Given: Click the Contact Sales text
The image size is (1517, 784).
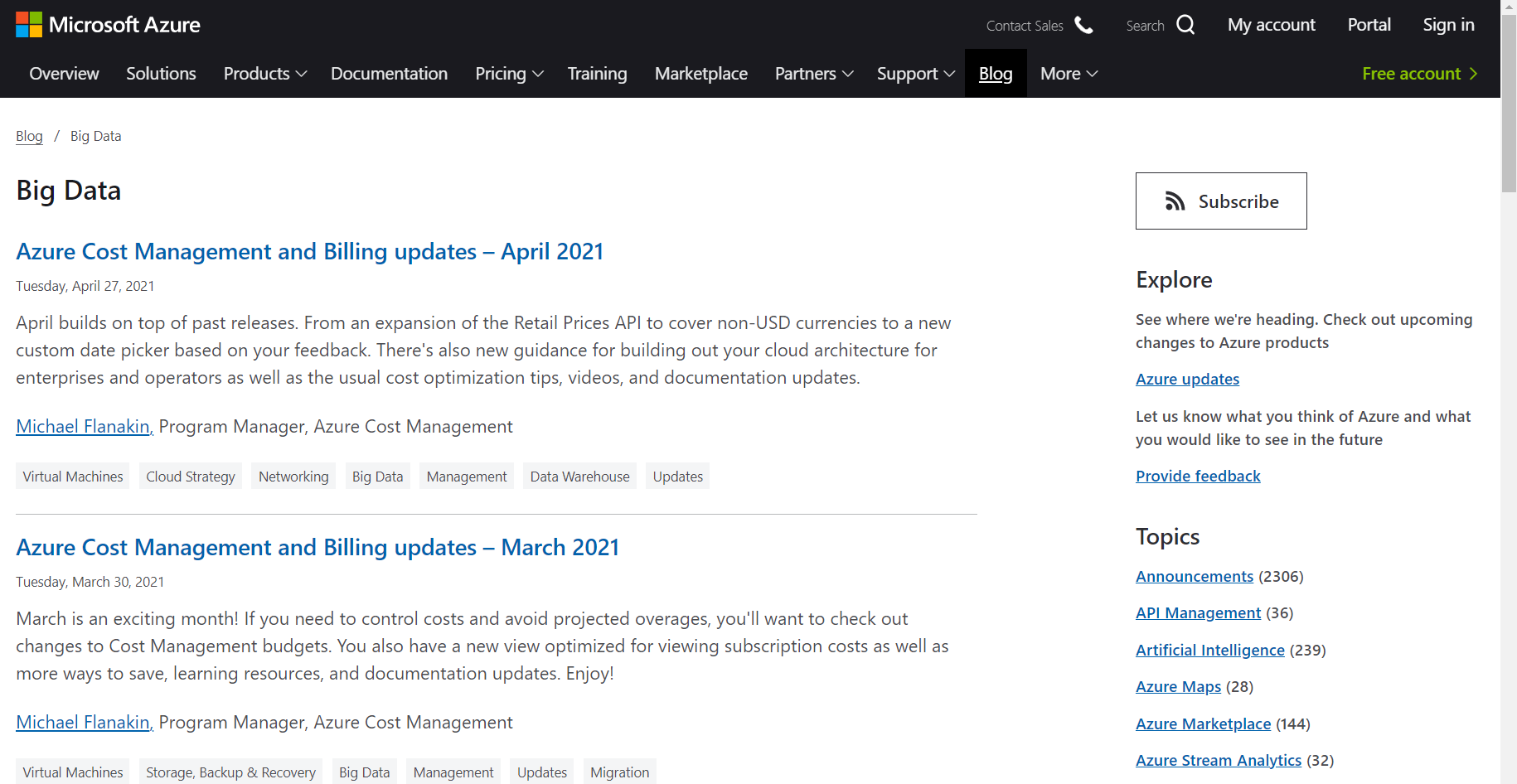Looking at the screenshot, I should pos(1025,26).
